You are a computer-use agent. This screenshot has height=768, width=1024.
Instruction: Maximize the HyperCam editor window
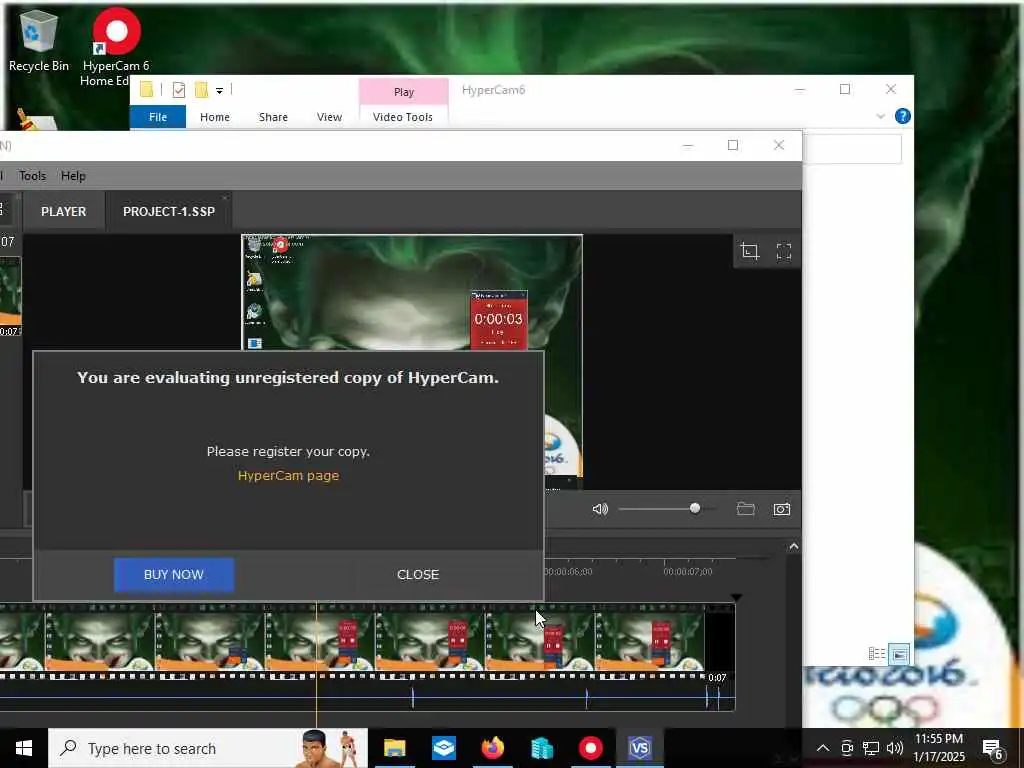pos(733,145)
